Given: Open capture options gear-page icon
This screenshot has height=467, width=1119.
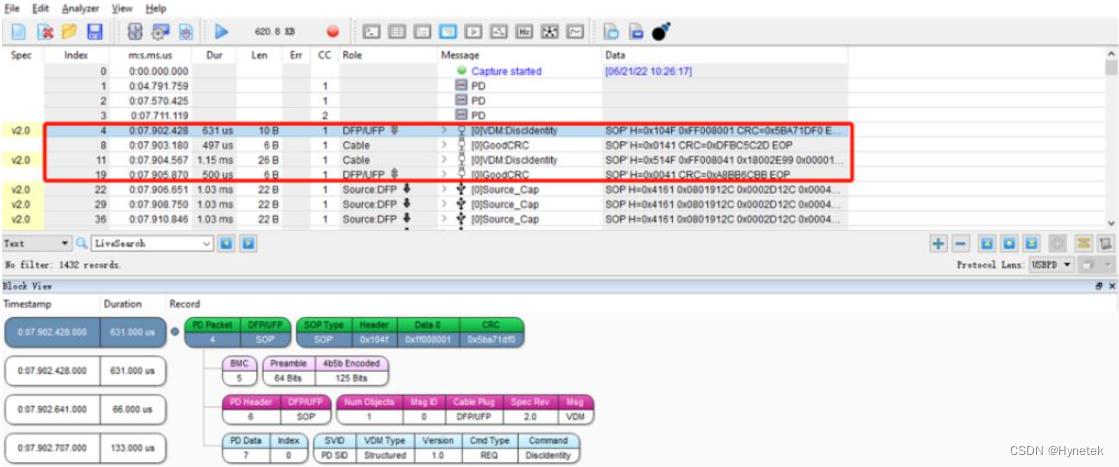Looking at the screenshot, I should (186, 31).
